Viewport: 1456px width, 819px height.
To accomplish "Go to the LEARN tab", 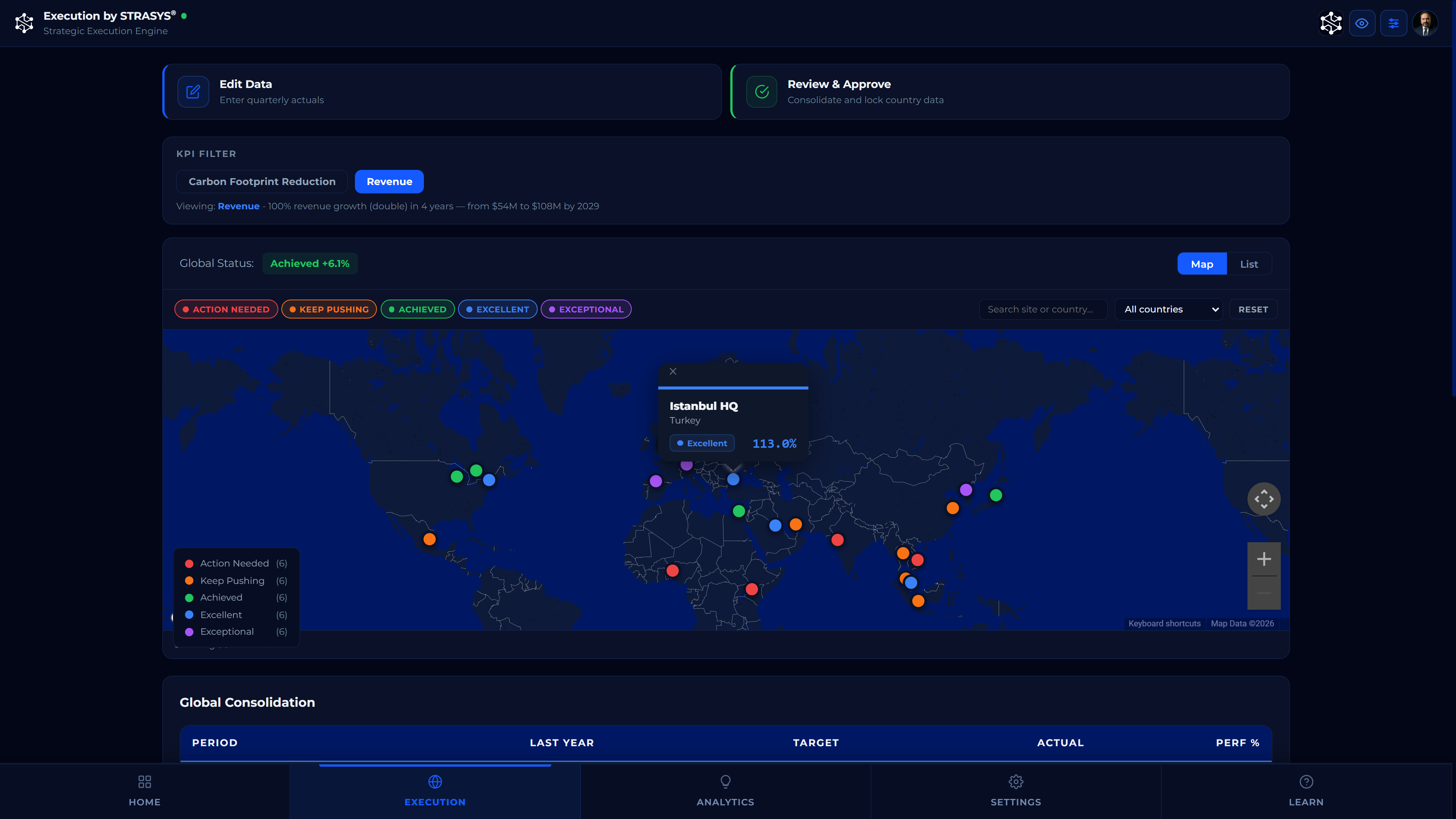I will pos(1305,791).
